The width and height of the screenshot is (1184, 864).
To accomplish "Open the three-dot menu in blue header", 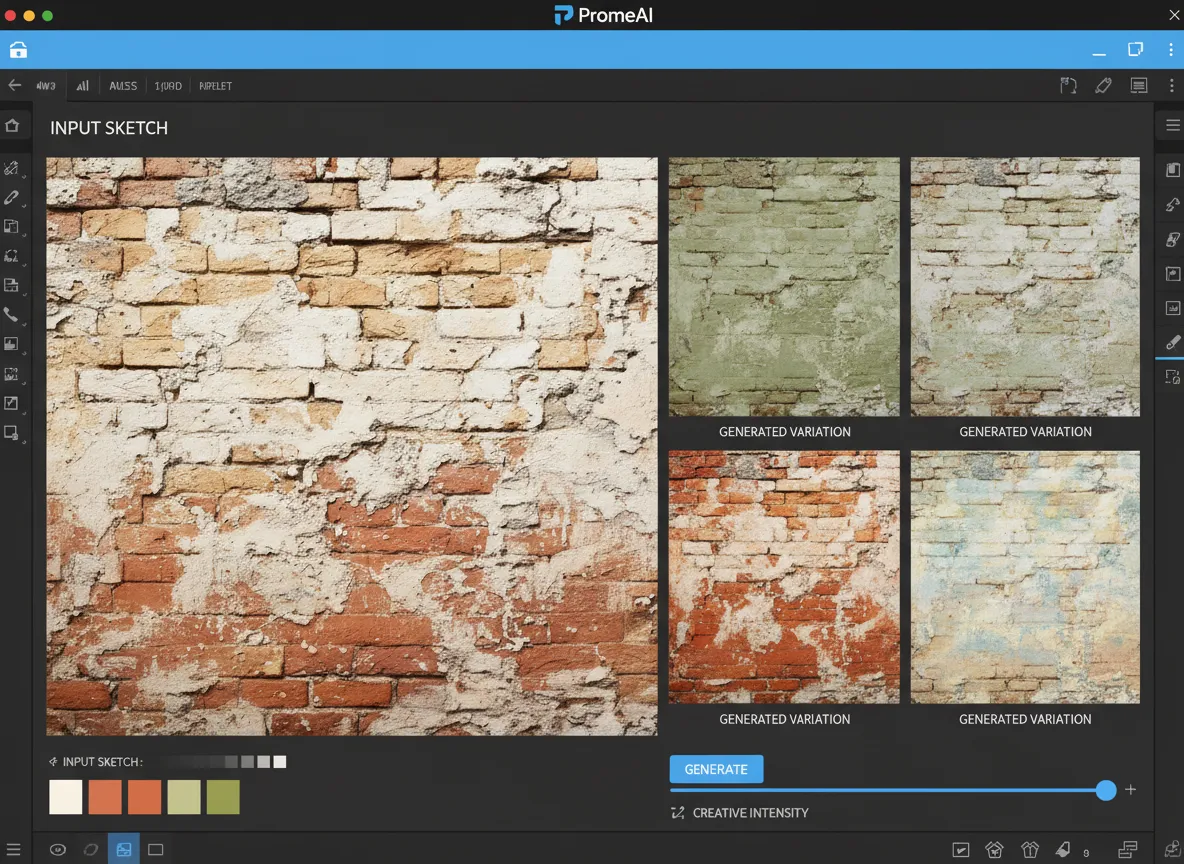I will pos(1170,50).
